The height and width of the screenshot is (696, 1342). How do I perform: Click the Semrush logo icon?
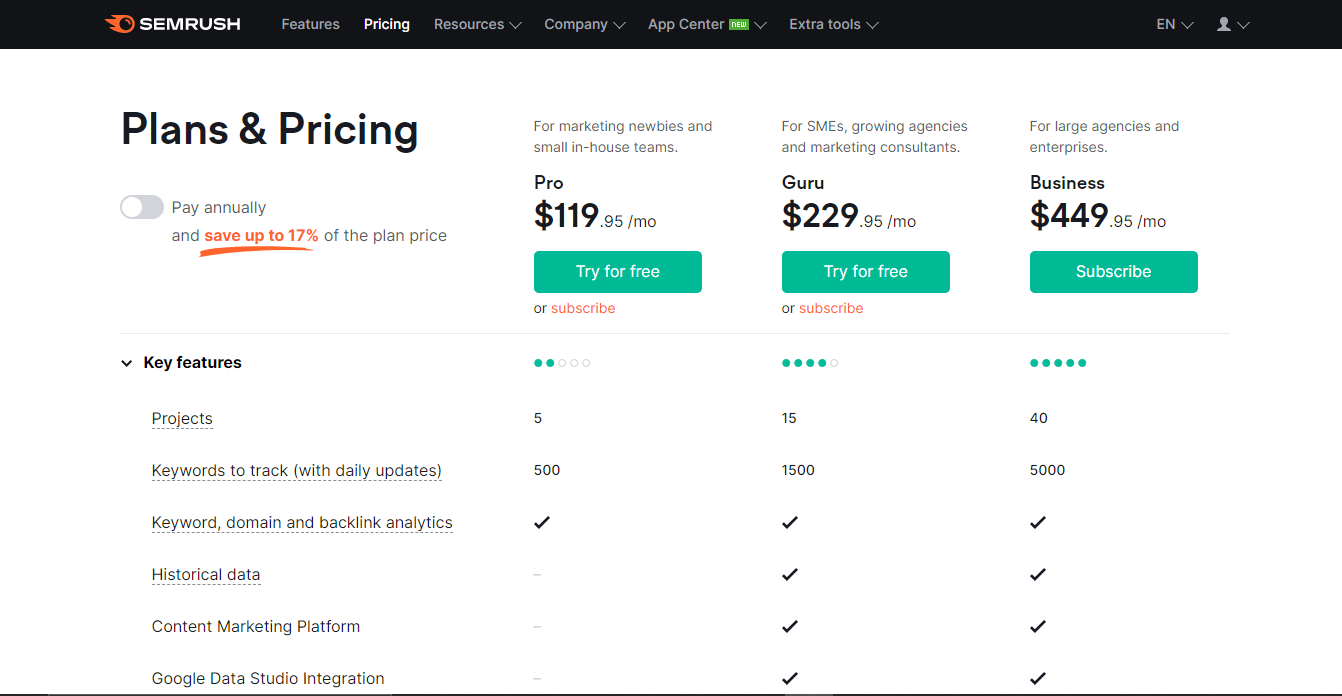point(120,24)
